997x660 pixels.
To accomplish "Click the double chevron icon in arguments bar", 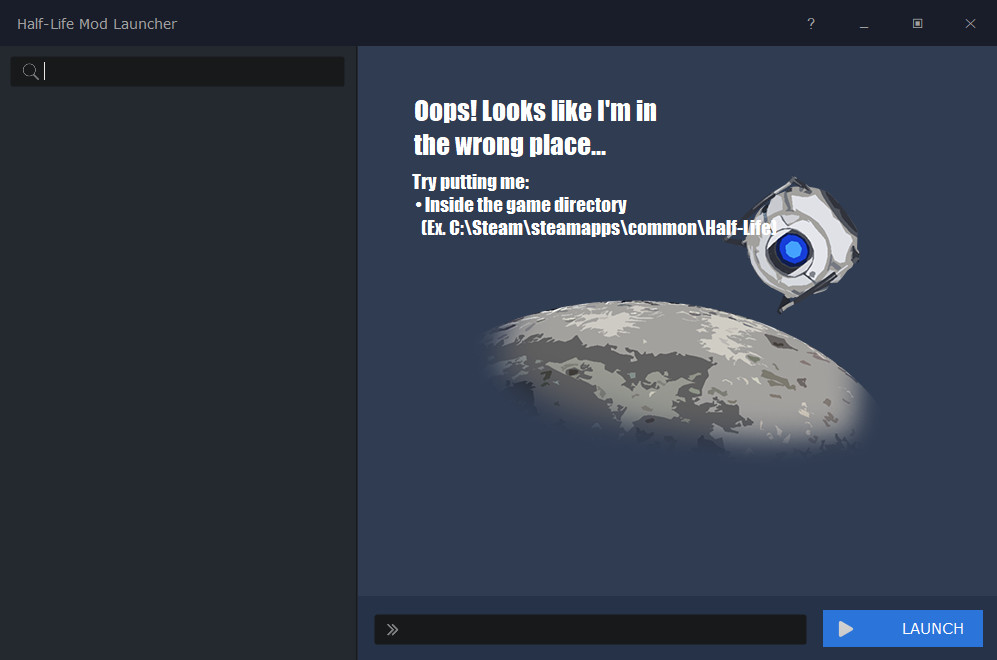I will pos(393,629).
